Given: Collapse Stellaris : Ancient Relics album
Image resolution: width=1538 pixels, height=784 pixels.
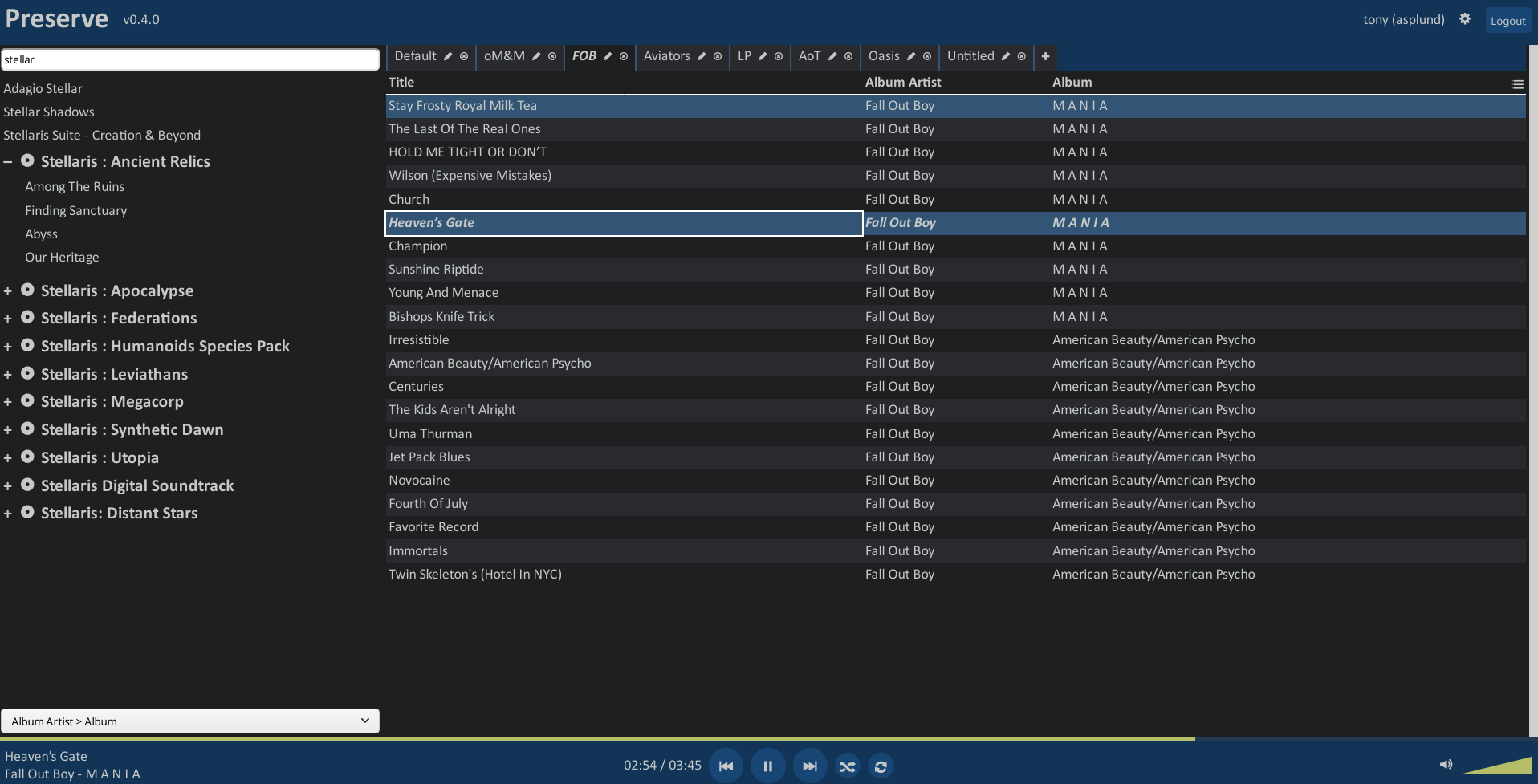Looking at the screenshot, I should coord(8,162).
